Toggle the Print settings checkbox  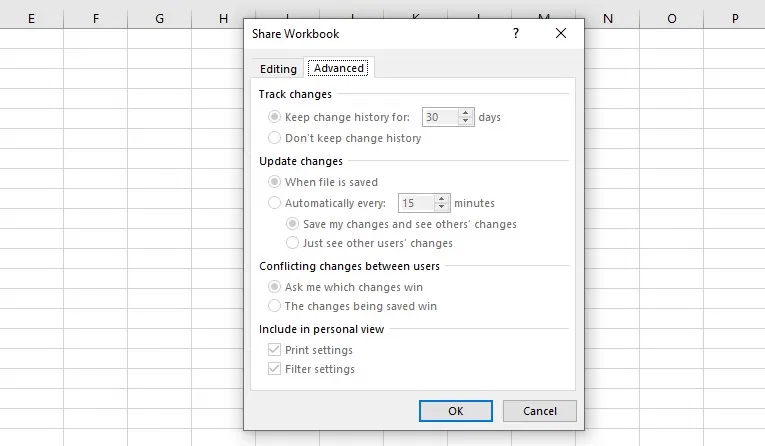pos(274,350)
